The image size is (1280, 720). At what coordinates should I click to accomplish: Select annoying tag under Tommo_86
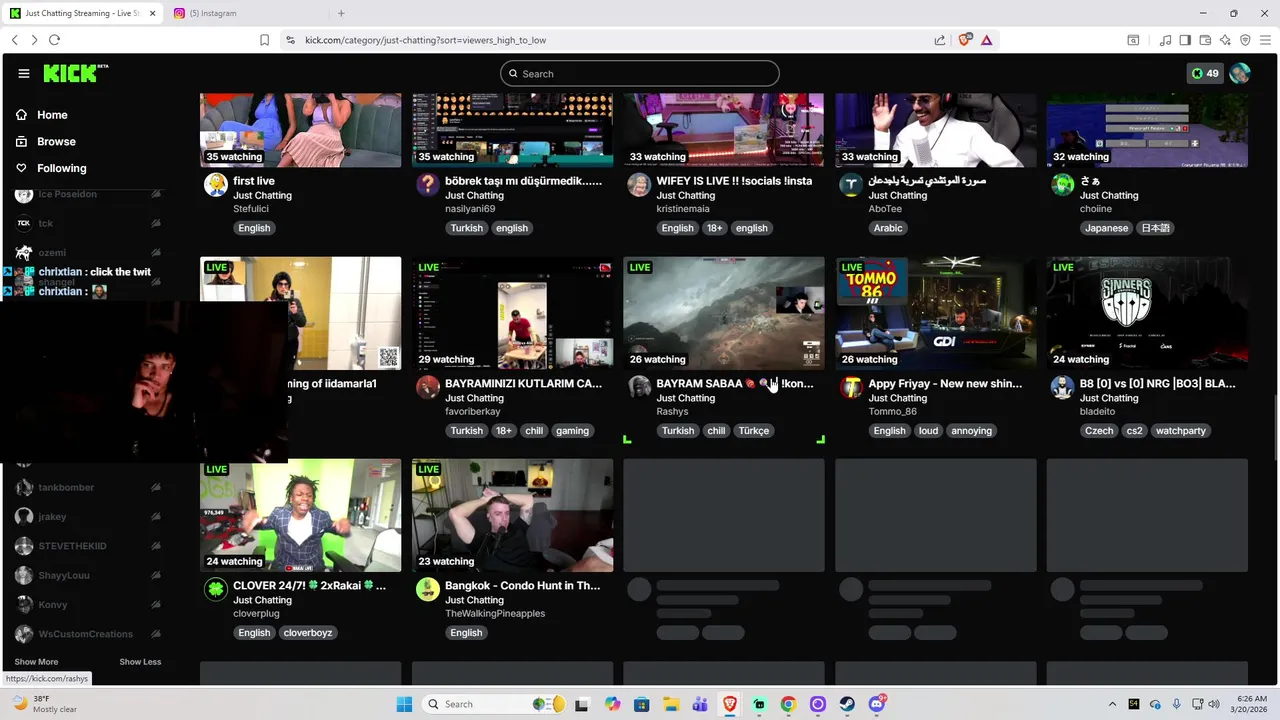[x=971, y=431]
